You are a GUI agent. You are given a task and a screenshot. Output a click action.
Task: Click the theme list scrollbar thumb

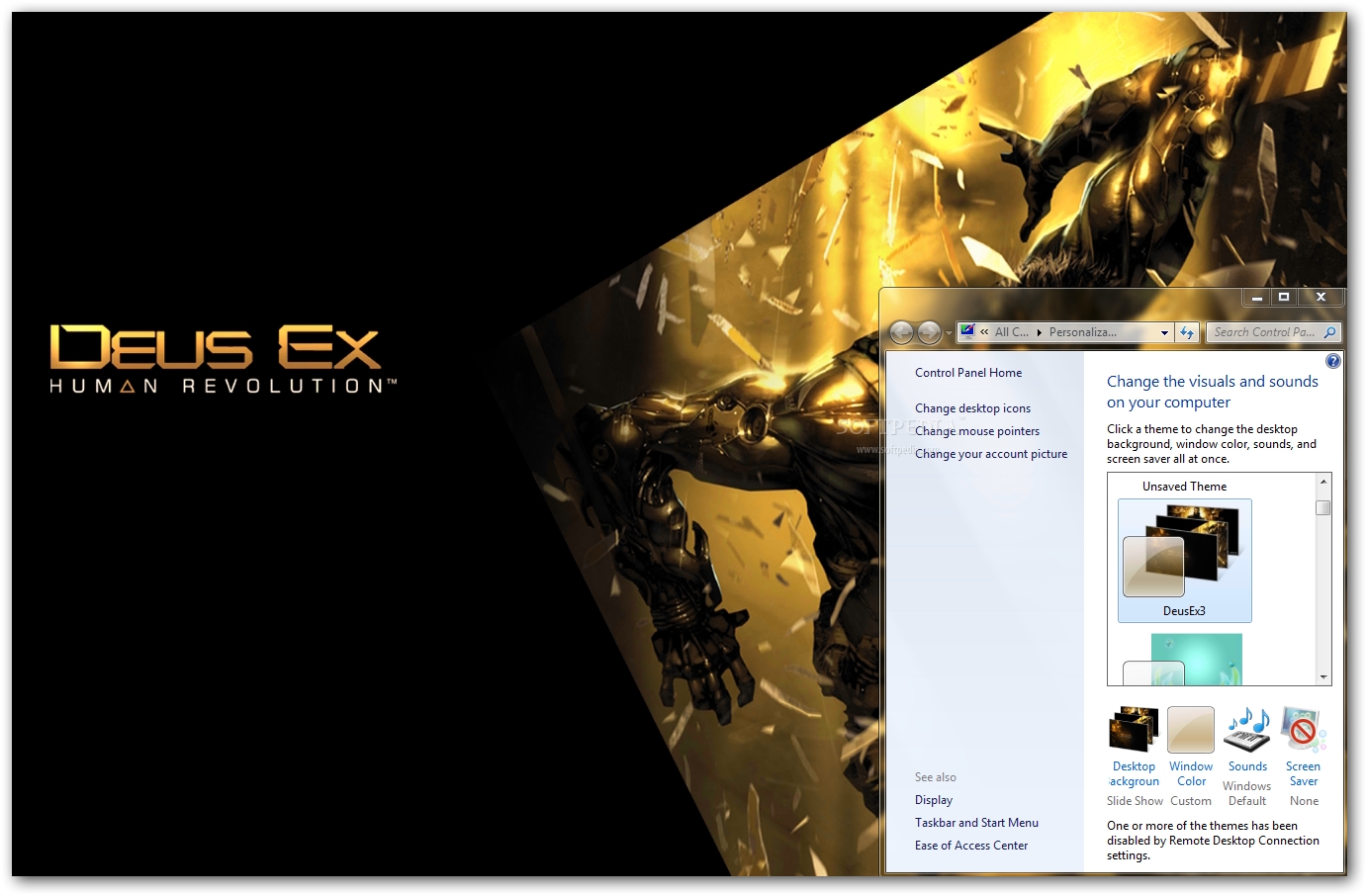coord(1323,507)
